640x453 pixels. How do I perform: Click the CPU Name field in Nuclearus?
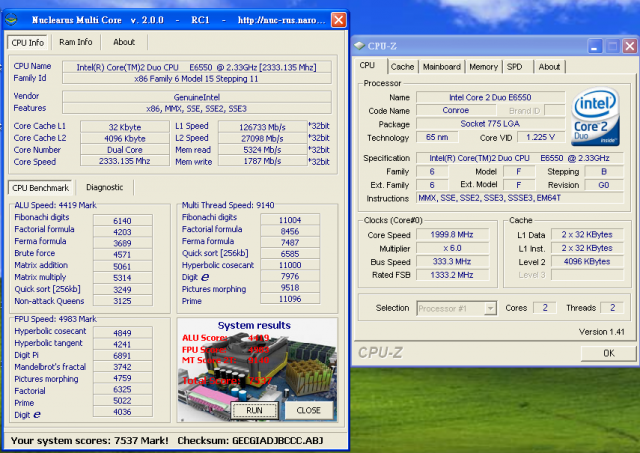coord(196,67)
